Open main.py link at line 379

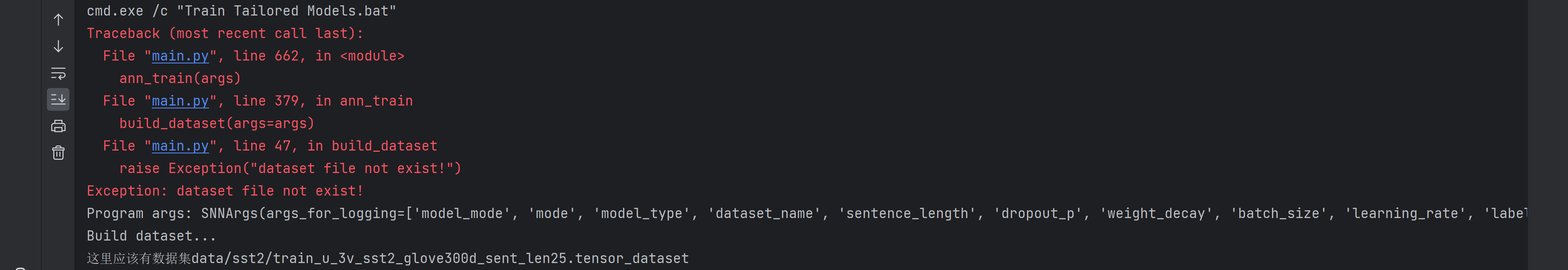coord(180,101)
